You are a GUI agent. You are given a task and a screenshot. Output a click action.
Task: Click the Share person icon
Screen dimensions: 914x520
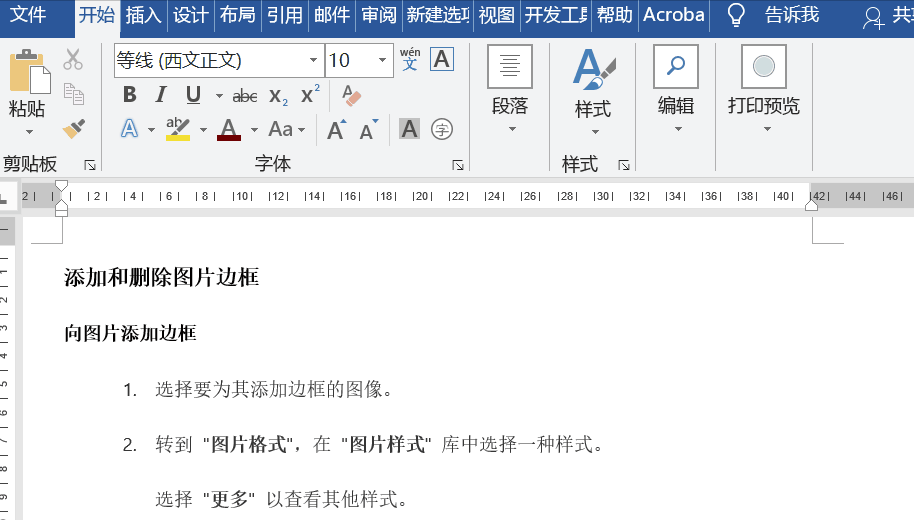(x=873, y=17)
